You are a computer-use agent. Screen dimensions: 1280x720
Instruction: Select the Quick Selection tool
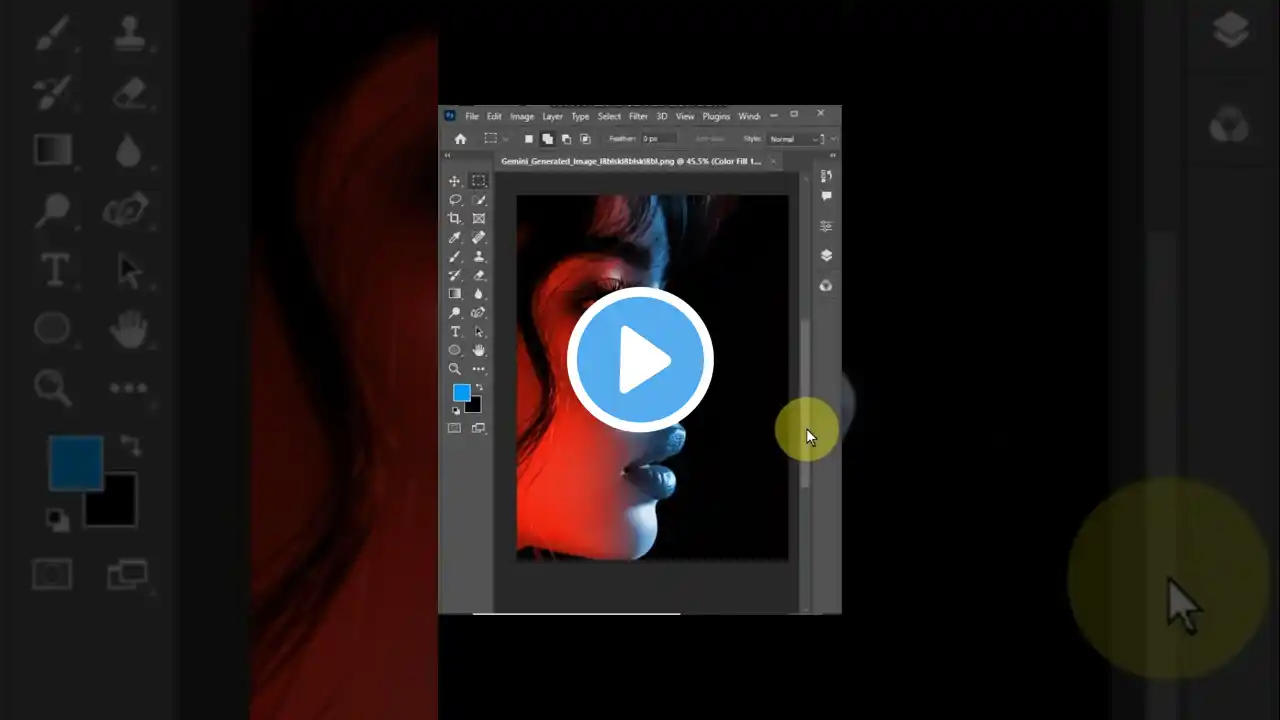(479, 200)
